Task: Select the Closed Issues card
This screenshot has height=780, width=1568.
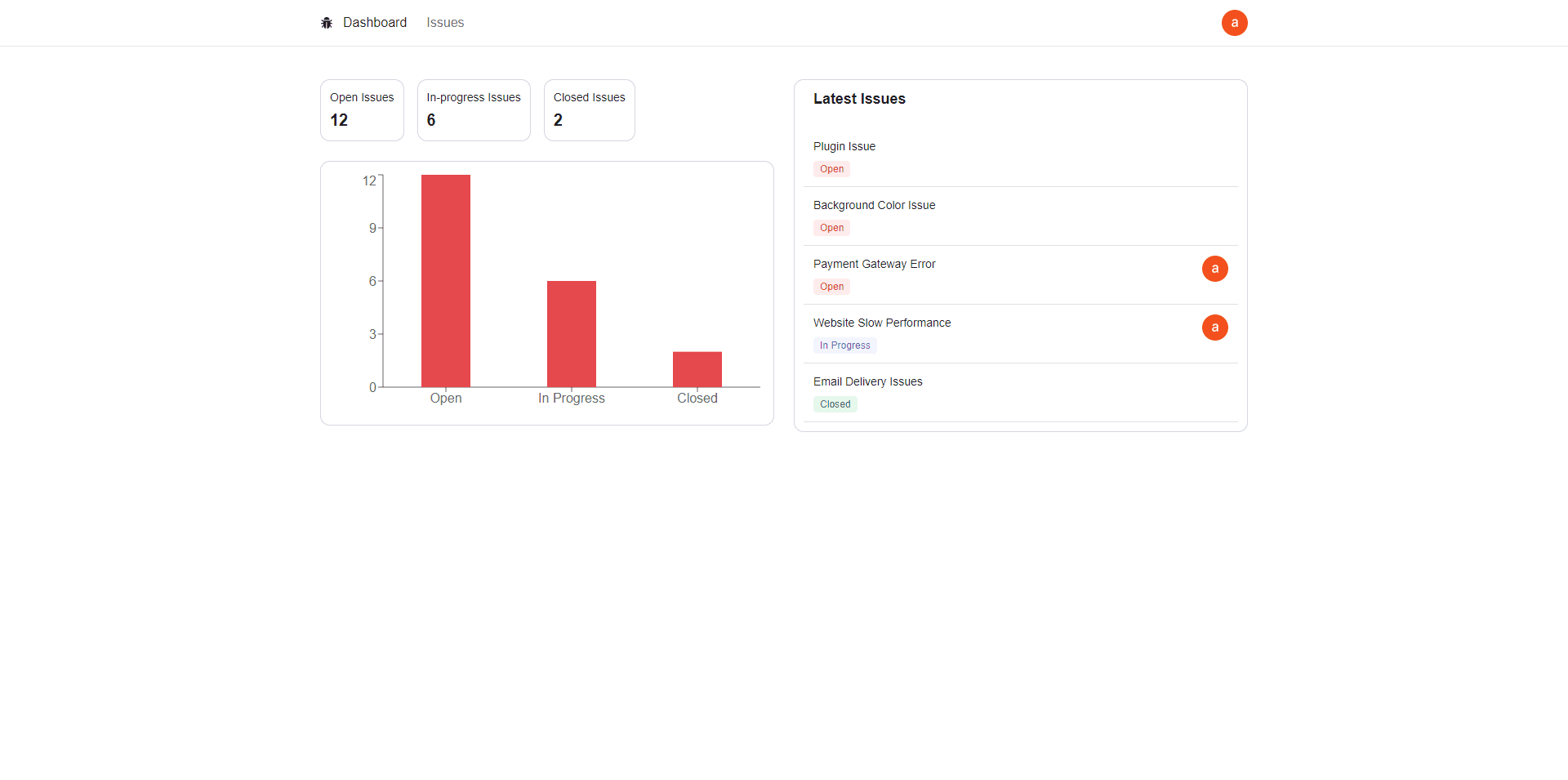Action: click(x=589, y=109)
